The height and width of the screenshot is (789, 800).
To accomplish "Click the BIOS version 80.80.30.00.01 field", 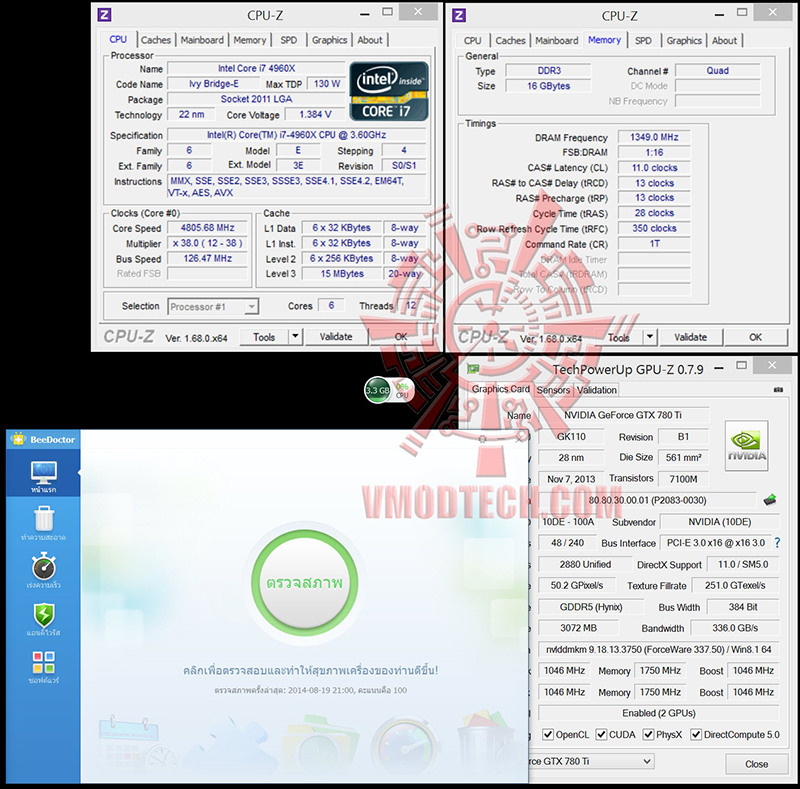I will tap(647, 500).
